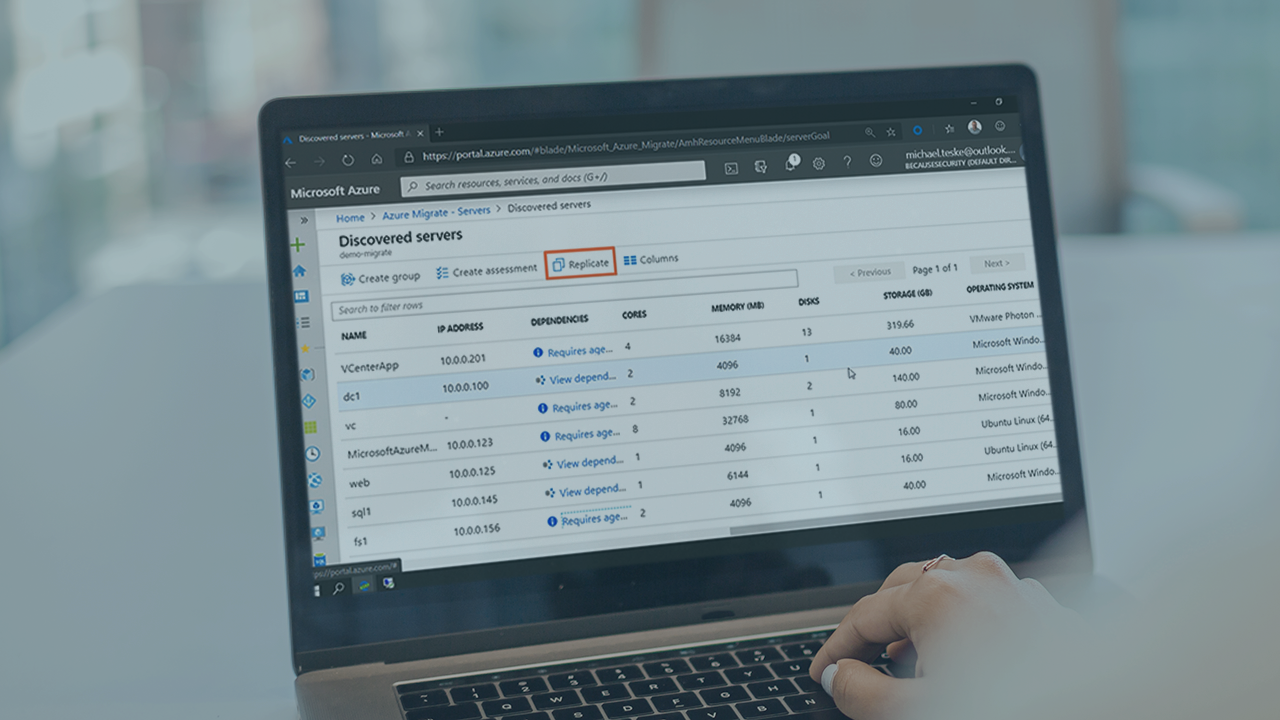Open the Azure help question mark
1280x720 pixels.
pos(847,162)
